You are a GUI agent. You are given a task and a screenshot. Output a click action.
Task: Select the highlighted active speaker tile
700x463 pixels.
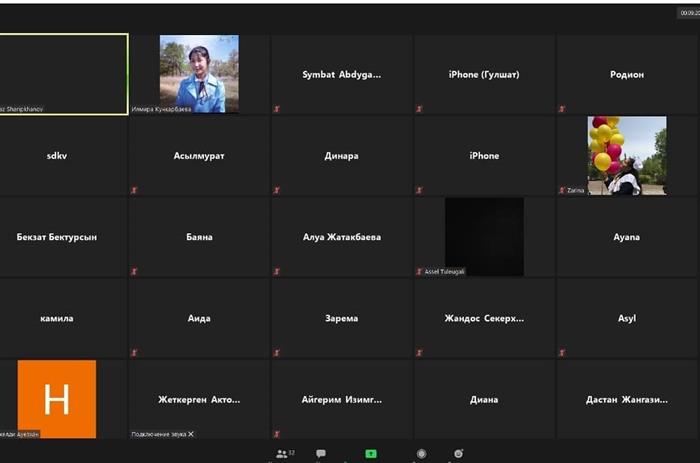64,74
